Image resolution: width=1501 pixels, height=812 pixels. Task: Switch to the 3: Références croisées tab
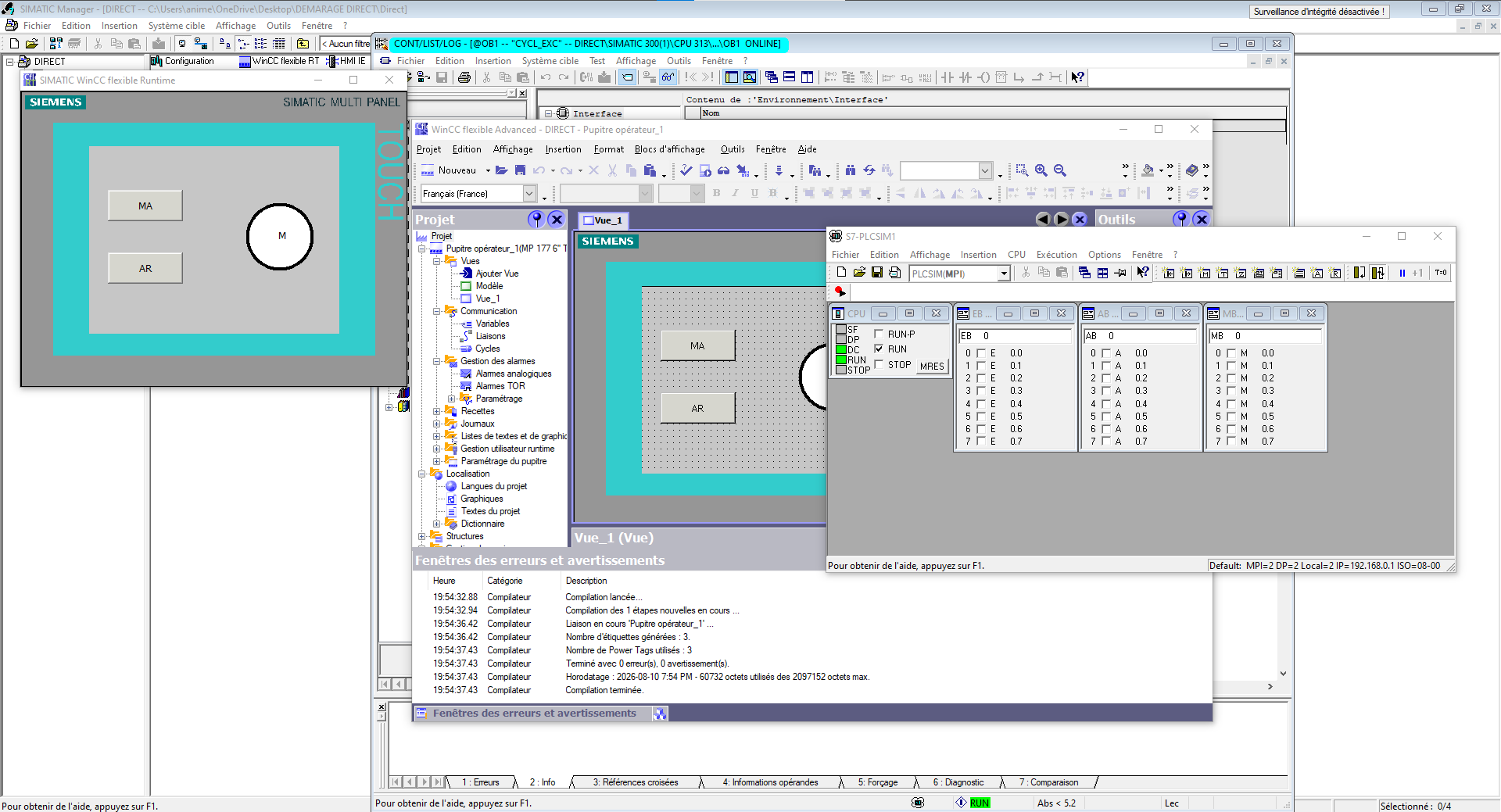tap(636, 782)
